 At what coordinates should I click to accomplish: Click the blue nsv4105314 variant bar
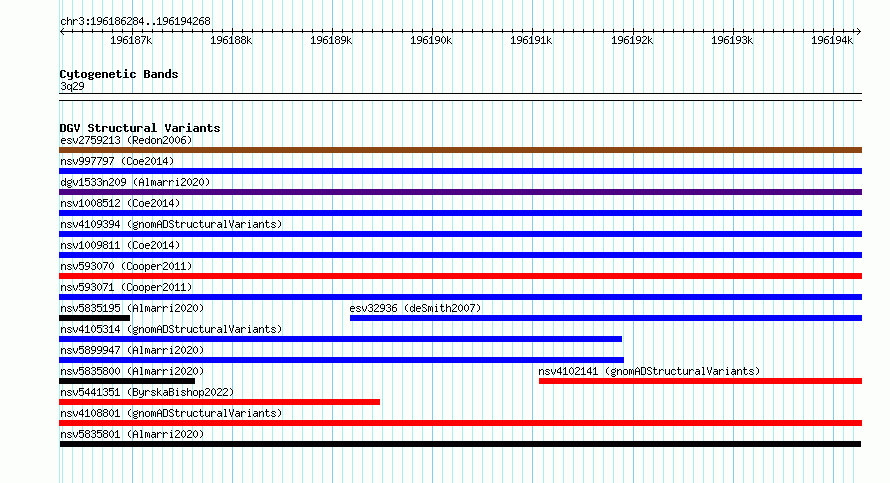(341, 339)
